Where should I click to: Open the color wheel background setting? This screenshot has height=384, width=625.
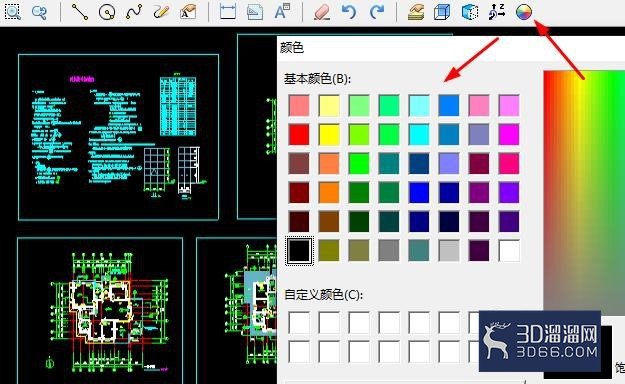tap(524, 12)
